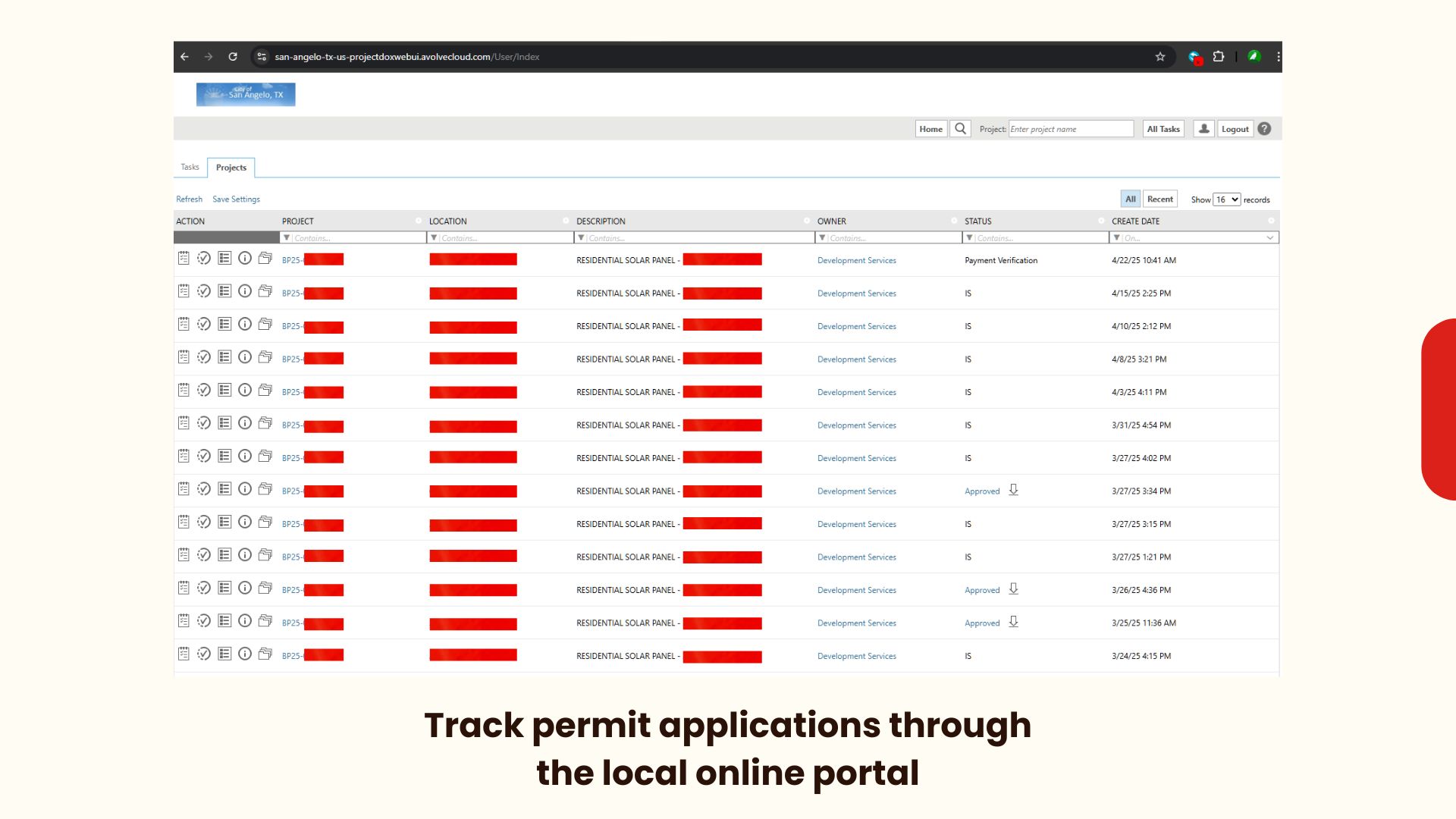Open the user profile icon beside Logout
1456x819 pixels.
click(x=1203, y=129)
